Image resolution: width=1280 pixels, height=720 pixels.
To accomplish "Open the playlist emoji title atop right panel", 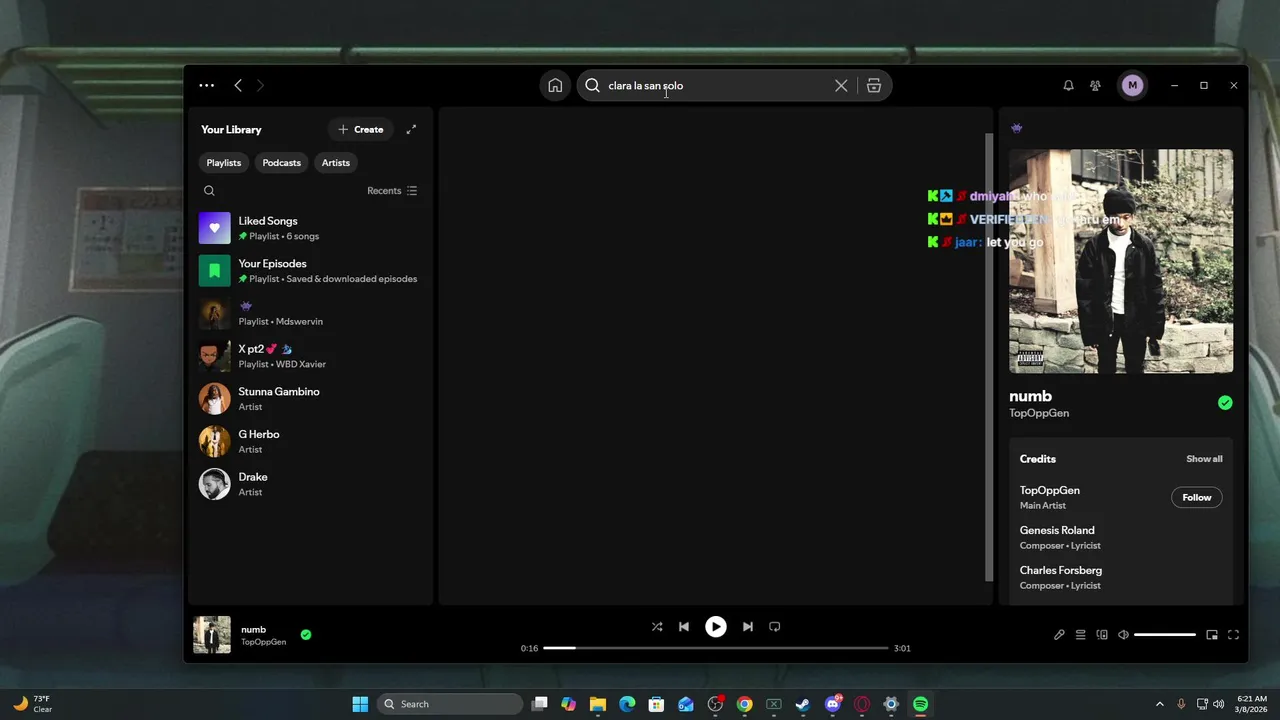I will coord(1016,128).
